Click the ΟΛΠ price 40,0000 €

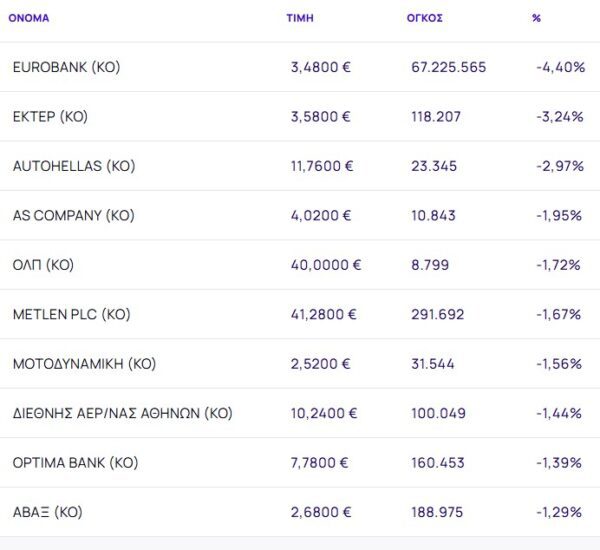pyautogui.click(x=325, y=265)
